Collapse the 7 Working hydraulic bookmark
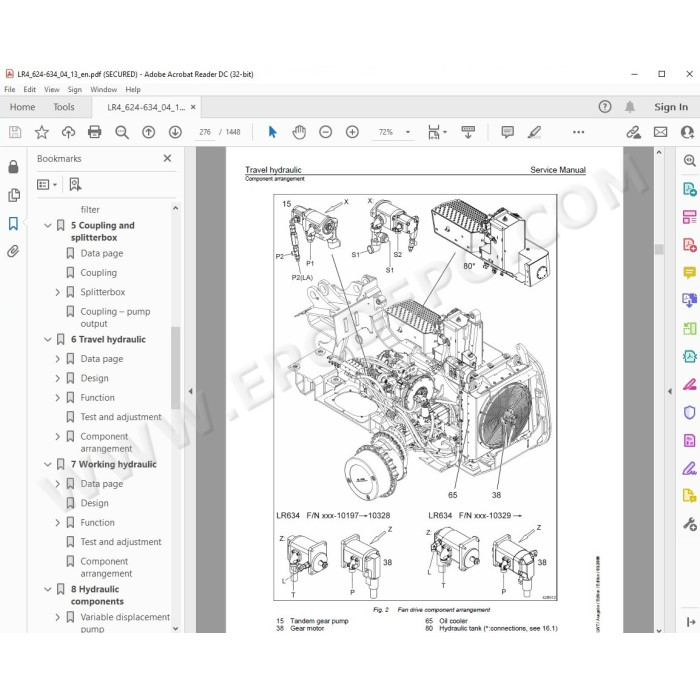This screenshot has width=700, height=700. click(x=48, y=465)
